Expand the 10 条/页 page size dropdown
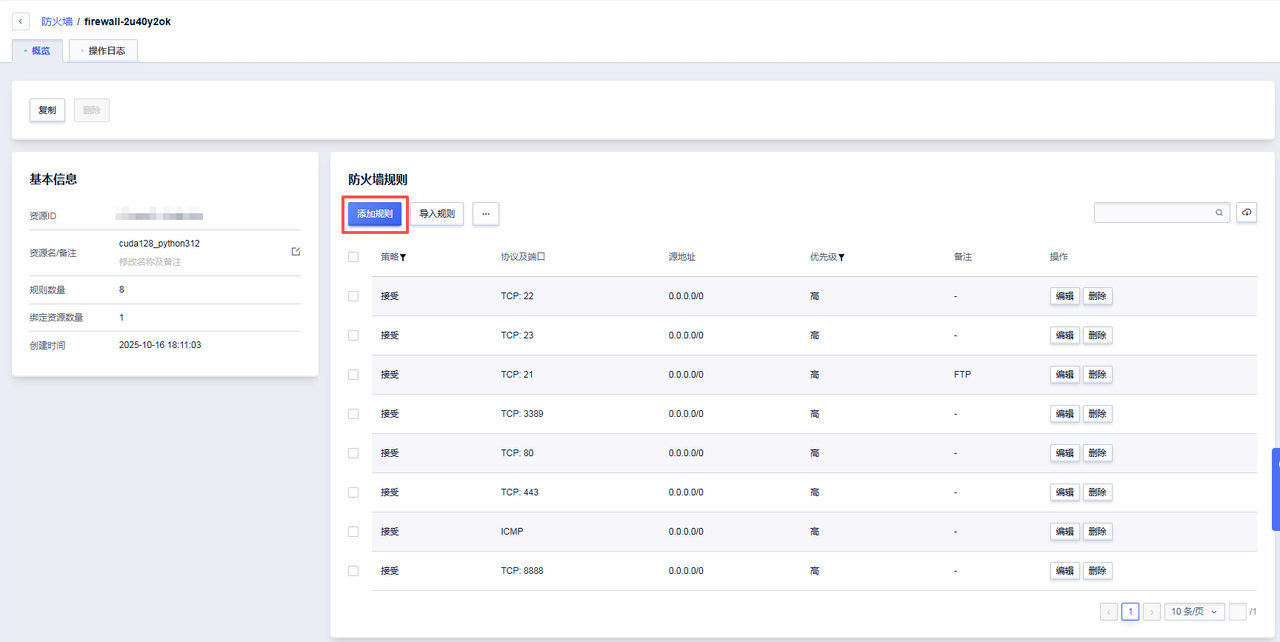The image size is (1280, 642). point(1194,611)
